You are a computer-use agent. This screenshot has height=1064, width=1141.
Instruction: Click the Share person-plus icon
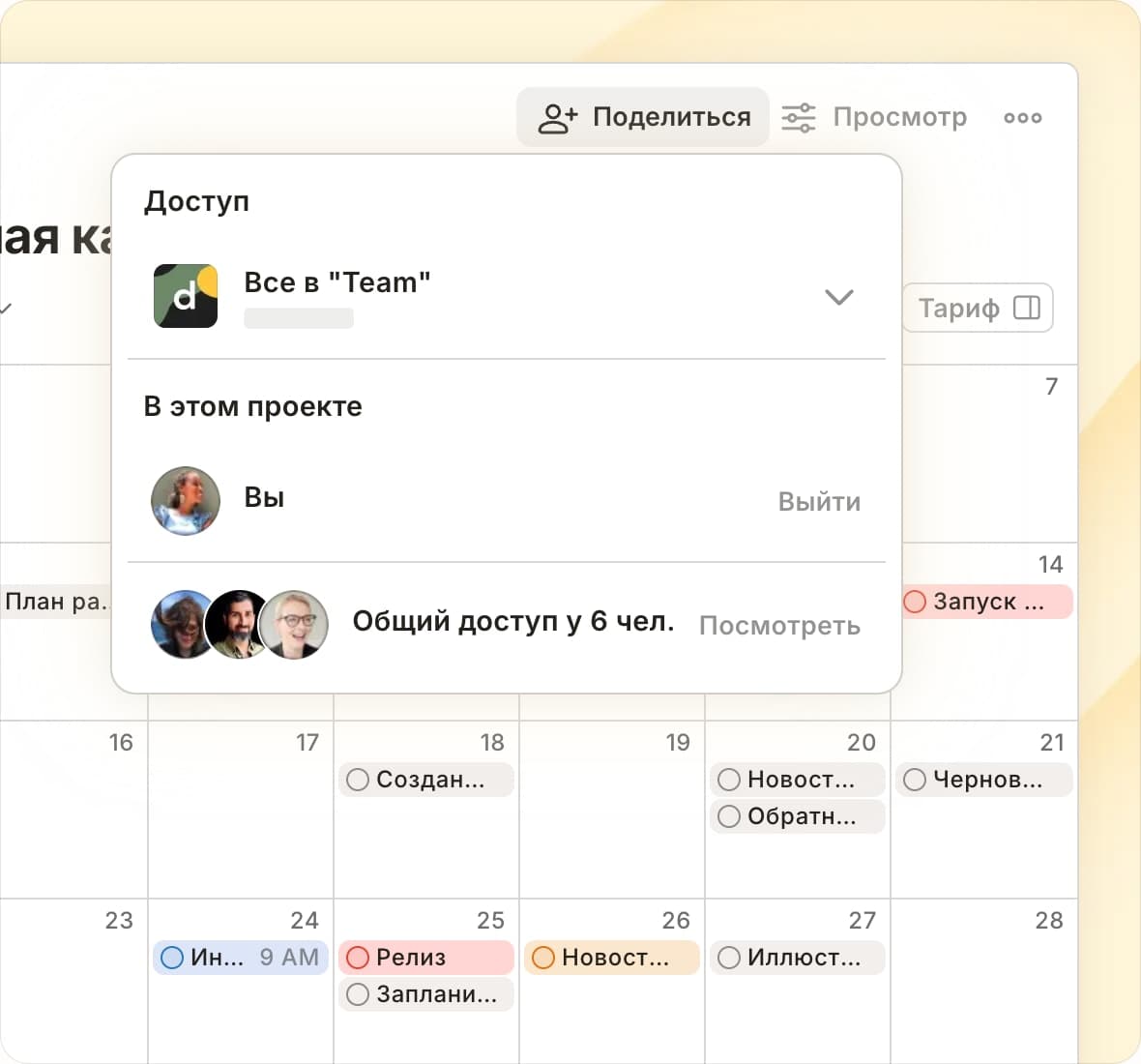(x=557, y=118)
